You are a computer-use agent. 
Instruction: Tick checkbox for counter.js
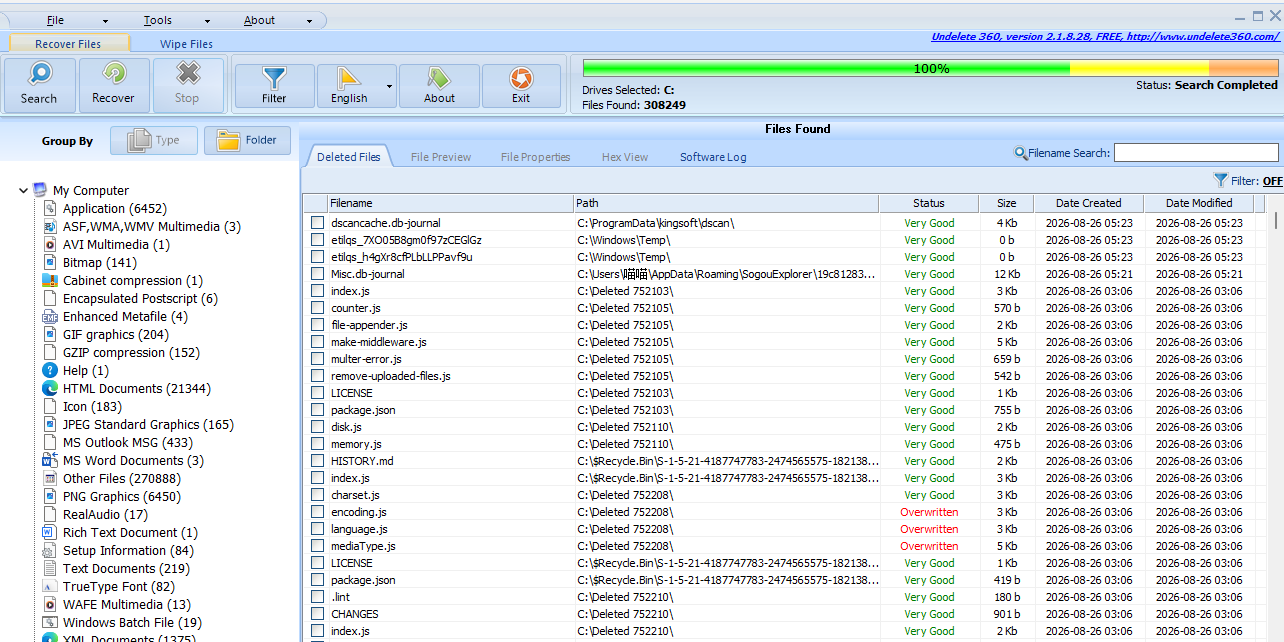coord(317,308)
